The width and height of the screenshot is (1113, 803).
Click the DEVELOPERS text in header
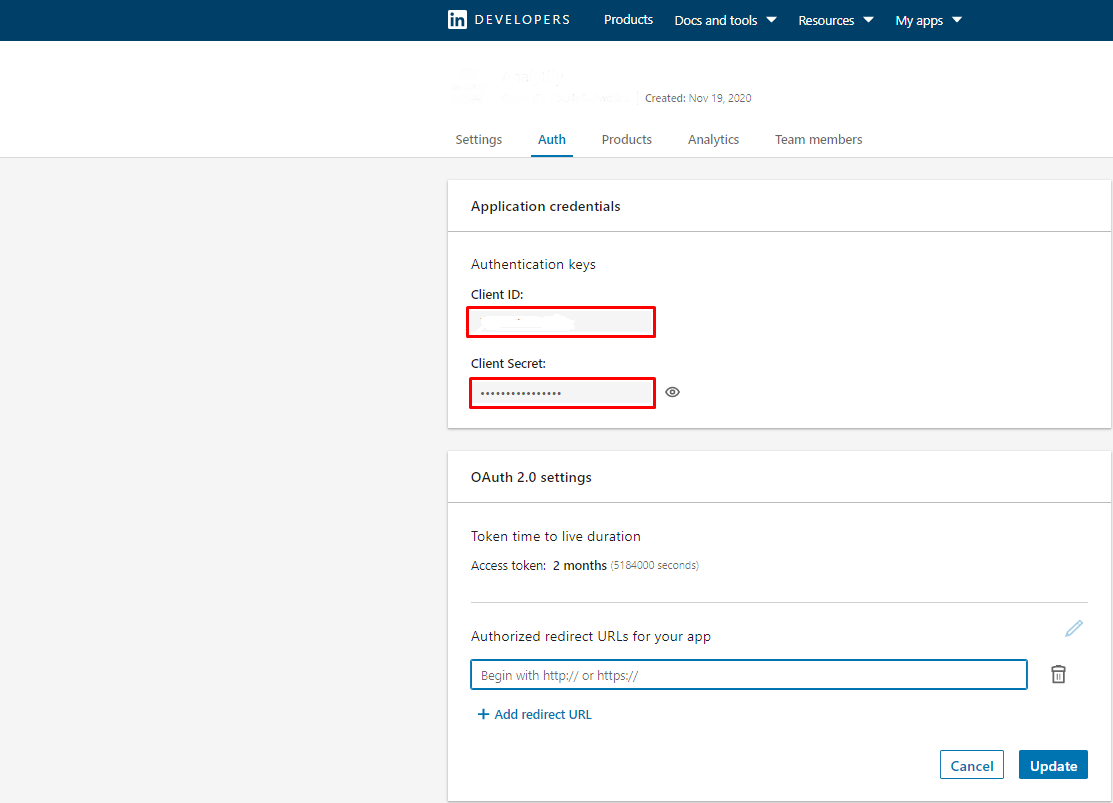click(x=522, y=20)
